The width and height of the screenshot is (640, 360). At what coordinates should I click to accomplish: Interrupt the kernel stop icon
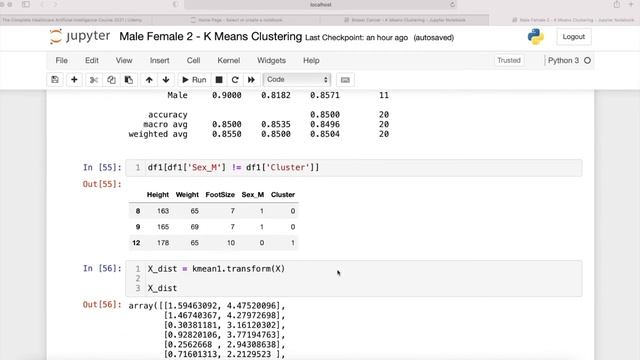tap(219, 80)
